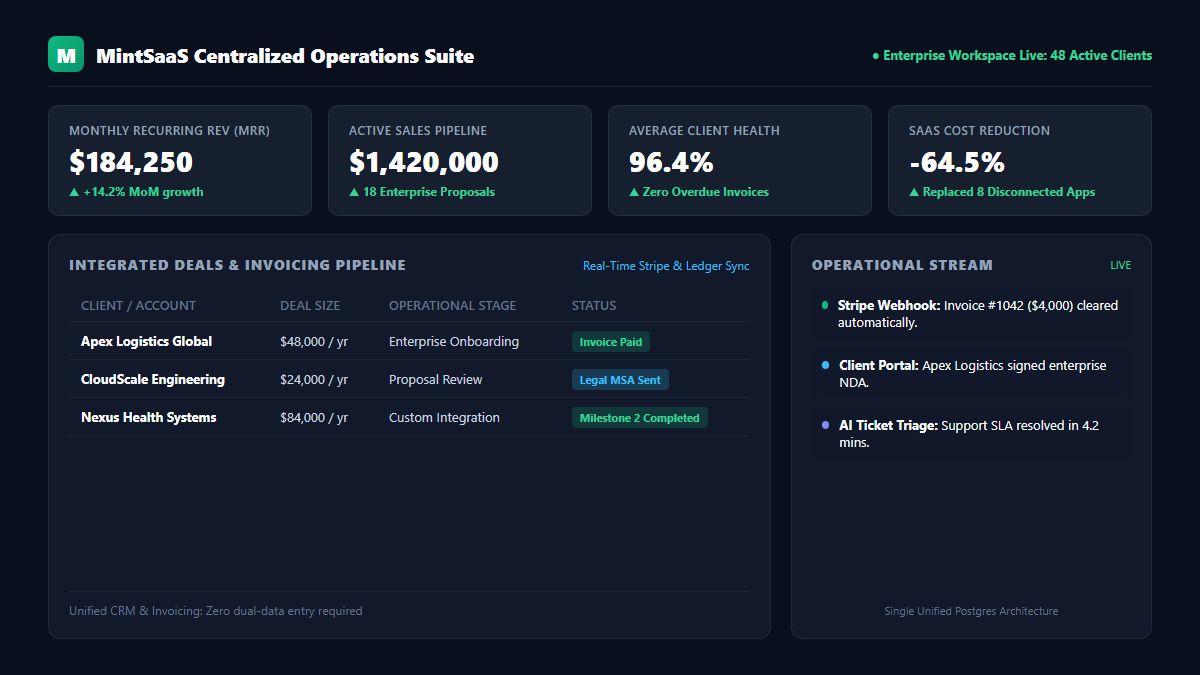The width and height of the screenshot is (1200, 675).
Task: Click the Enterprise Workspace Live status text
Action: pos(1012,56)
